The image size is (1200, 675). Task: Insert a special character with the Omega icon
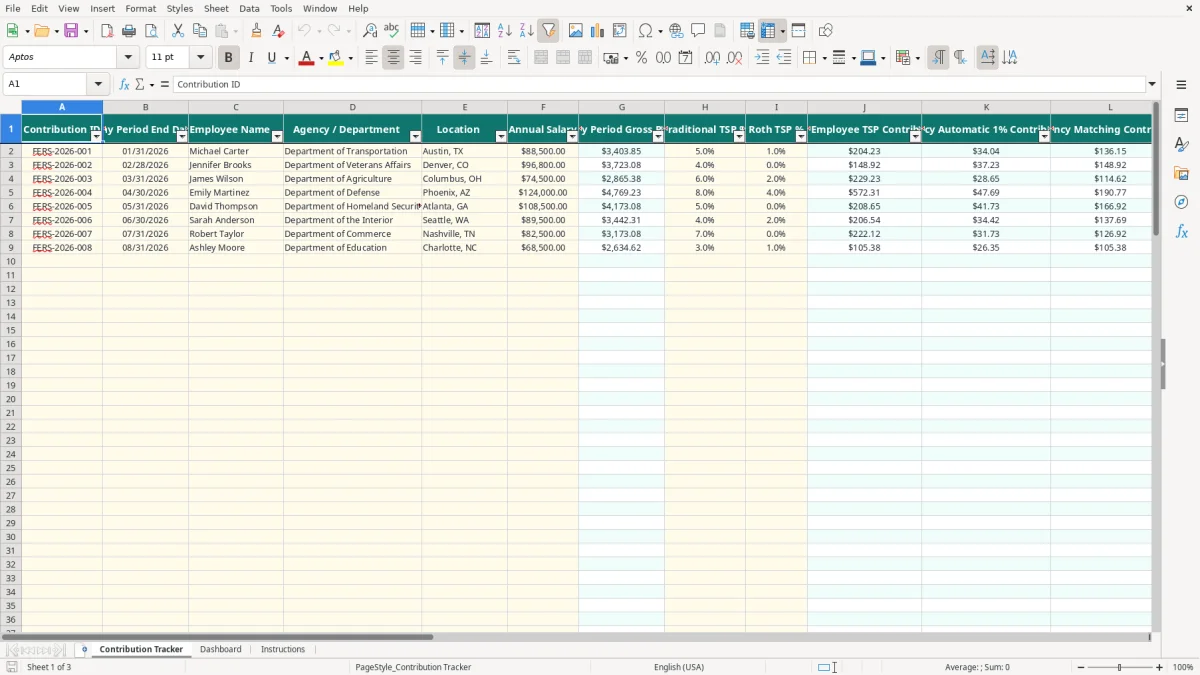(x=645, y=31)
